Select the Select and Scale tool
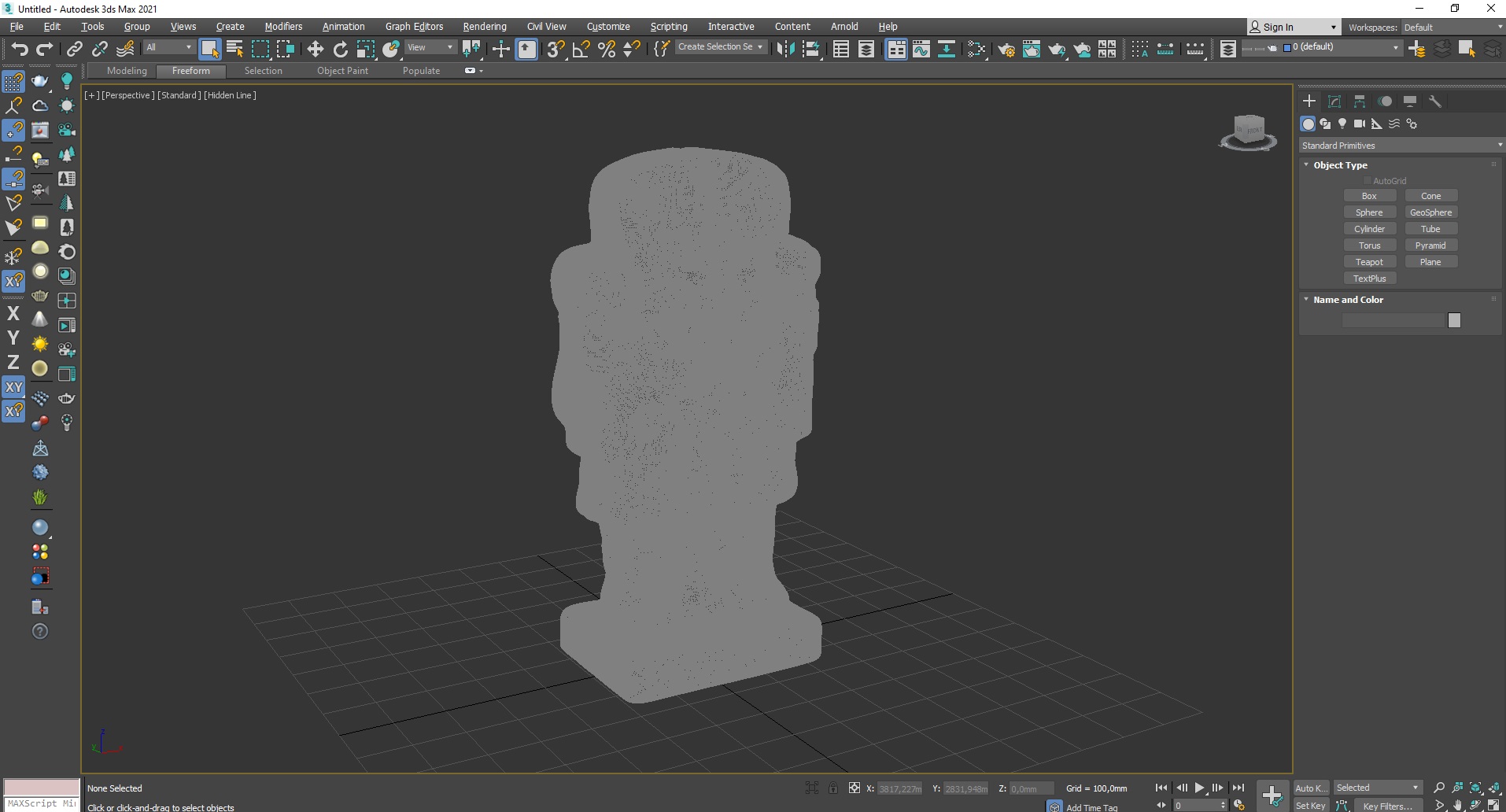The height and width of the screenshot is (812, 1506). 366,49
